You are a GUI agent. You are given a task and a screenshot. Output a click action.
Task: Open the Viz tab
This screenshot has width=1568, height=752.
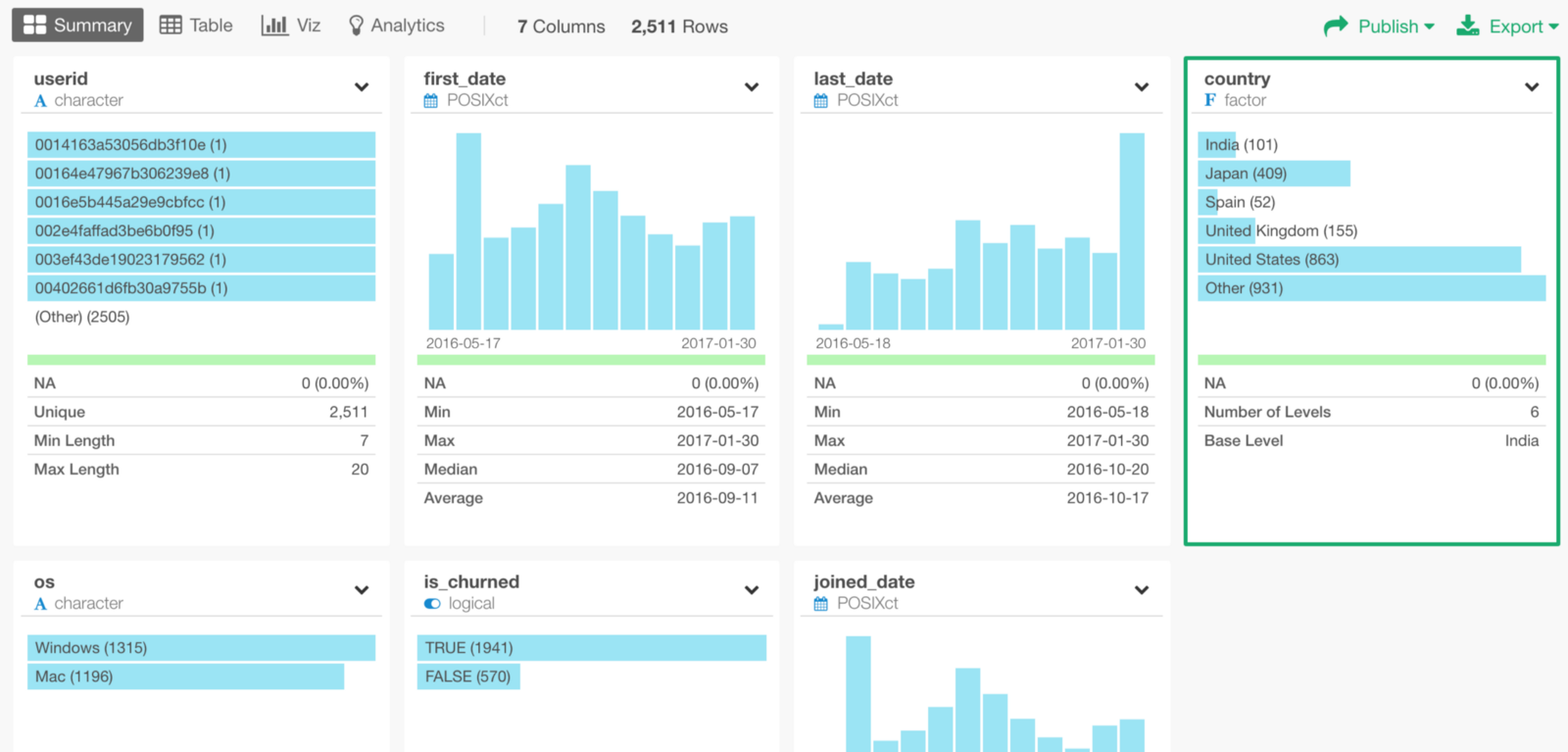tap(291, 25)
